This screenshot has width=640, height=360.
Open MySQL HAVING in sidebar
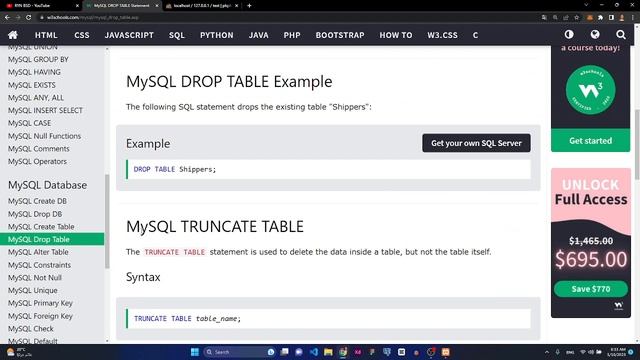[34, 72]
